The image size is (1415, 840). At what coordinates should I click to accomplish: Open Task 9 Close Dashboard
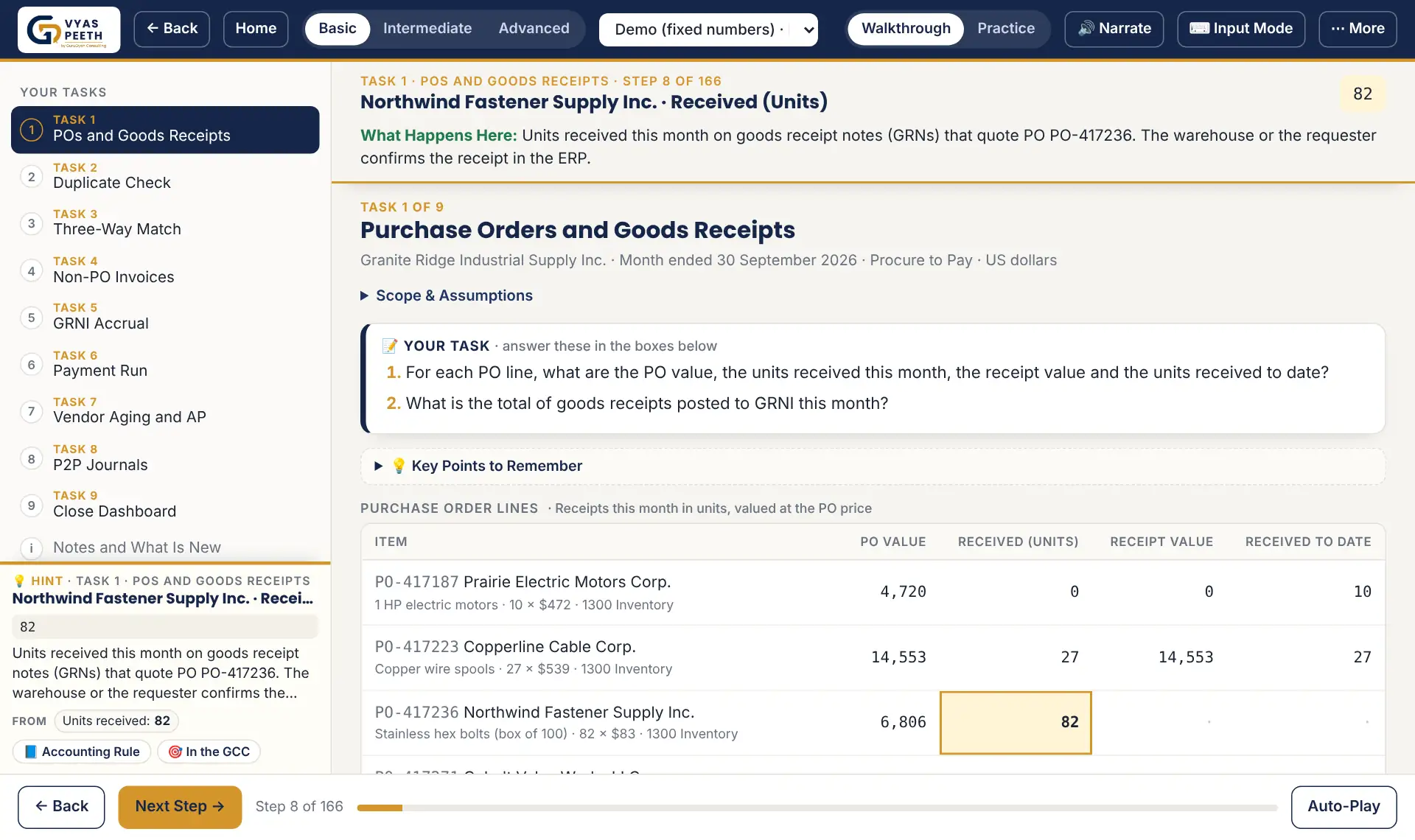pos(165,505)
